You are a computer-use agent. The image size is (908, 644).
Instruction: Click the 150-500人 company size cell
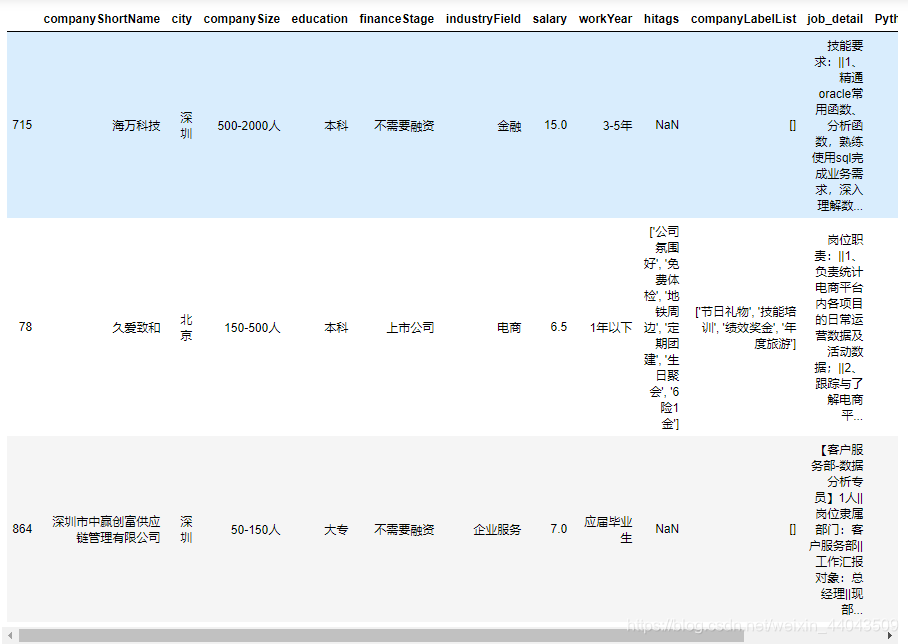(x=252, y=328)
